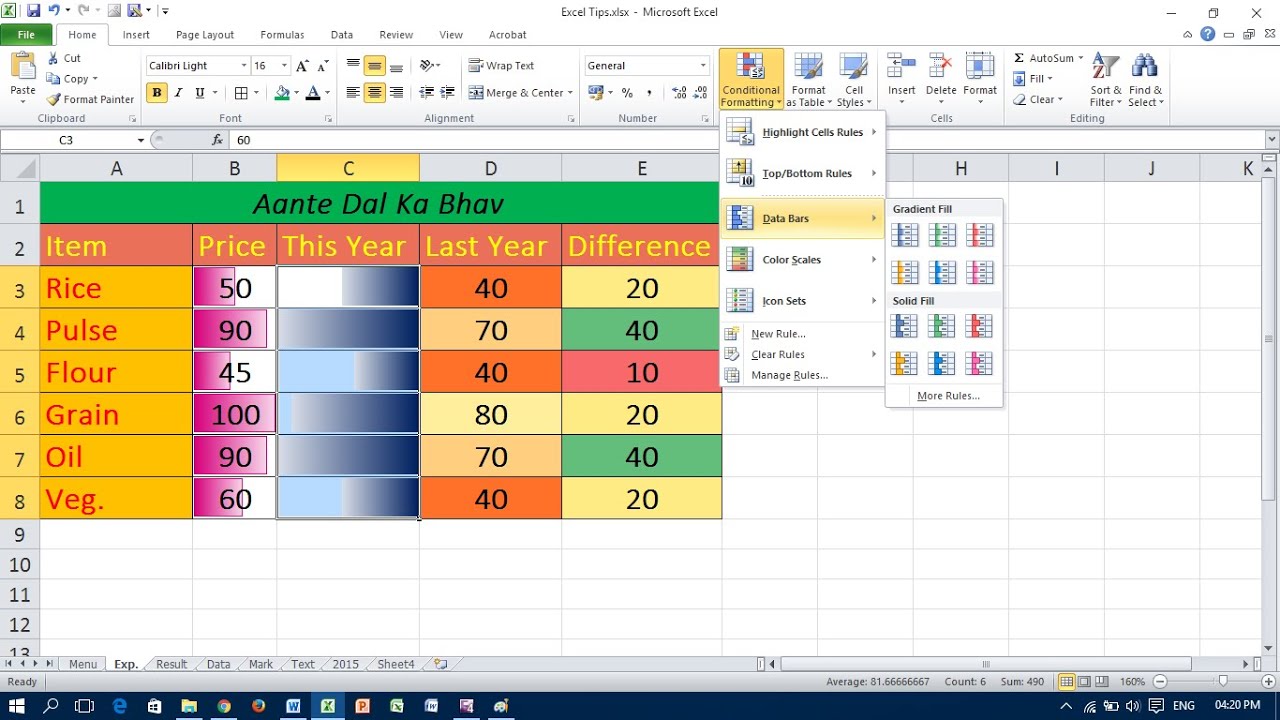1280x720 pixels.
Task: Choose red gradient fill data bar
Action: pos(980,235)
